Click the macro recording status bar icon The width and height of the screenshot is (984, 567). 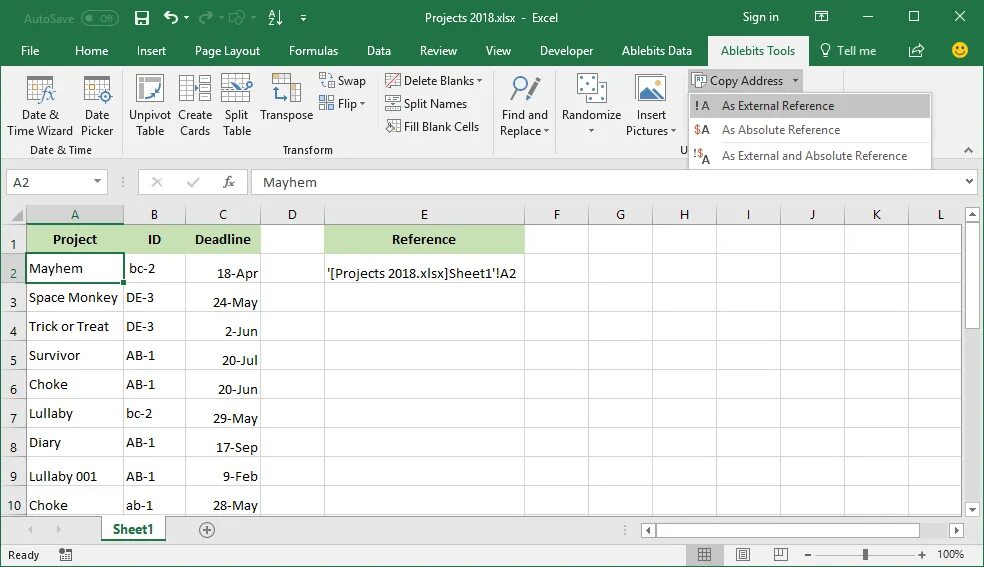tap(65, 554)
